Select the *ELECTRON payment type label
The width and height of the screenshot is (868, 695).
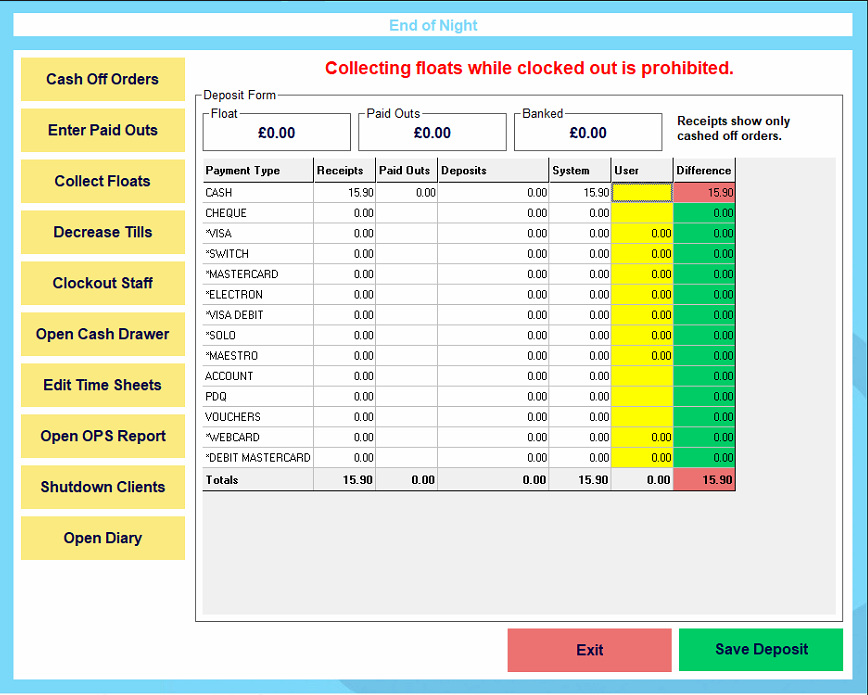[x=234, y=295]
